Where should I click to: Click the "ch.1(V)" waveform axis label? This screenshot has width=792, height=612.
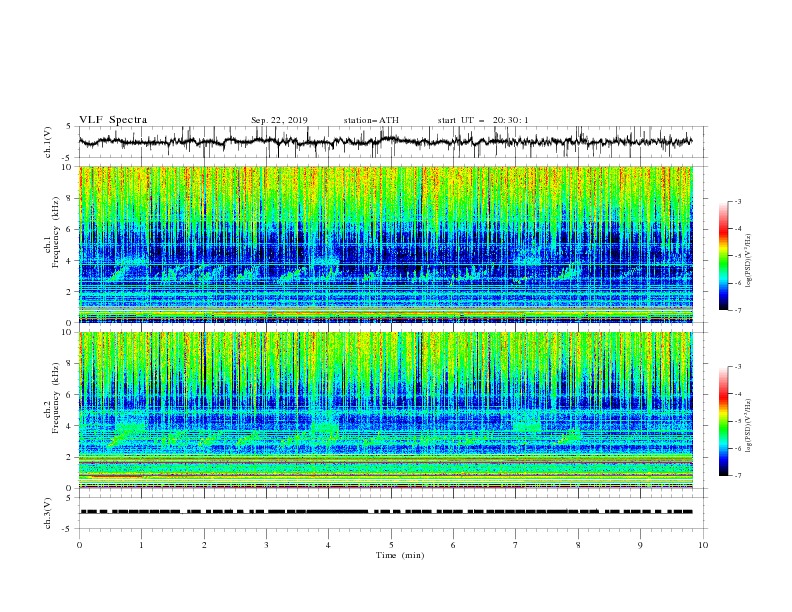click(x=48, y=142)
